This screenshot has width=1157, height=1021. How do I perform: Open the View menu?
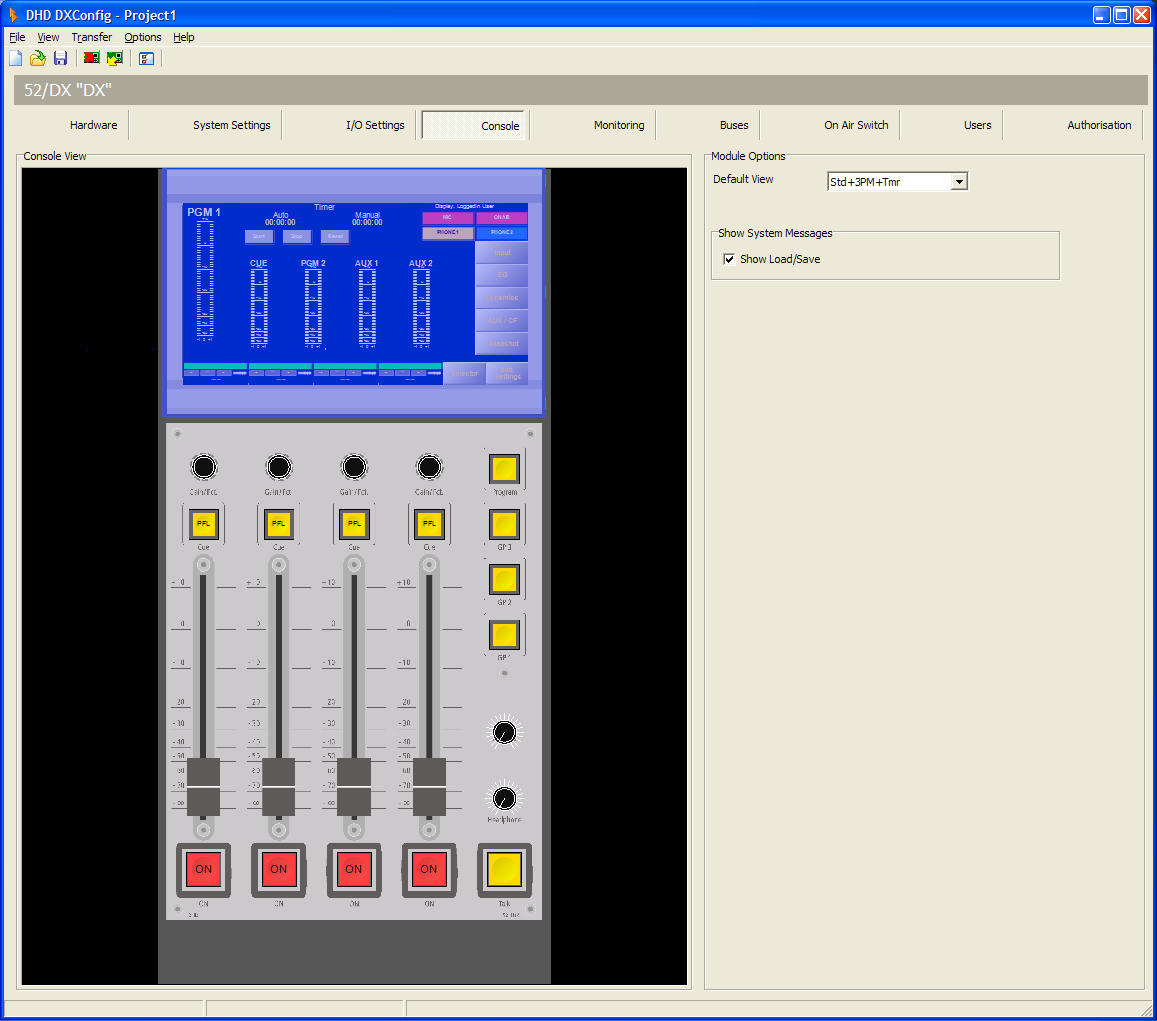(x=48, y=37)
